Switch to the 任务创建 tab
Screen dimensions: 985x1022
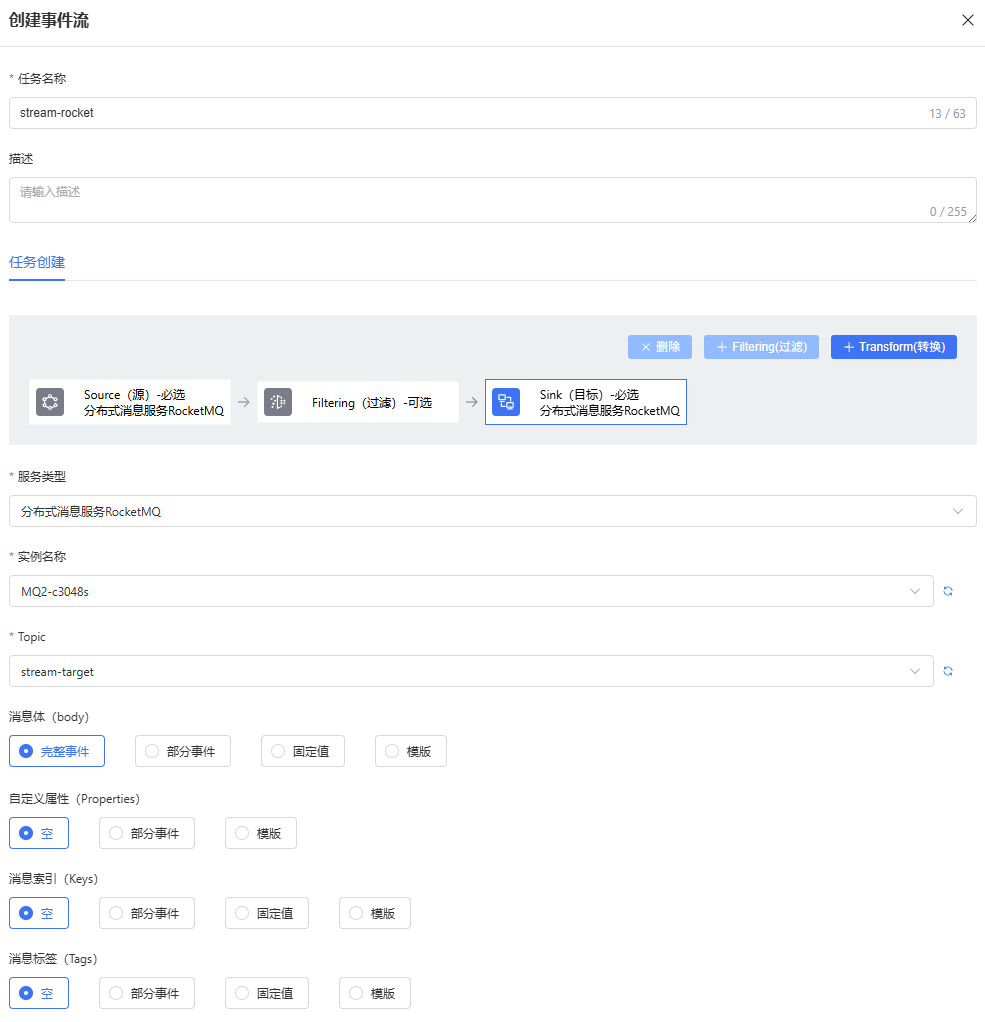point(37,262)
